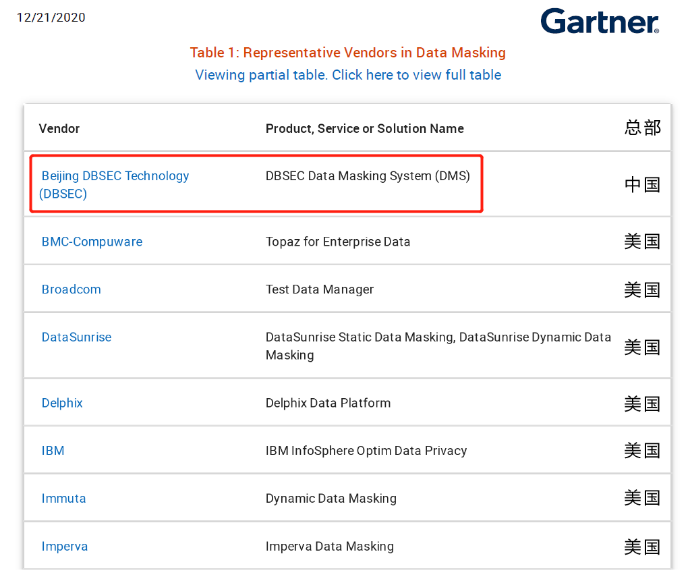Click 'Viewing partial table. Click here to view full table'
The image size is (693, 583).
click(348, 75)
